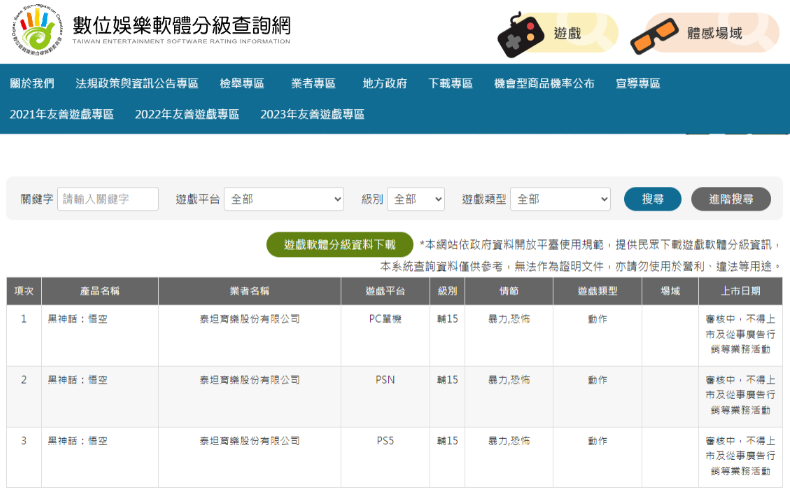This screenshot has height=496, width=790.
Task: Click the site title 數位娛樂軟體分級查詢網
Action: pyautogui.click(x=181, y=25)
